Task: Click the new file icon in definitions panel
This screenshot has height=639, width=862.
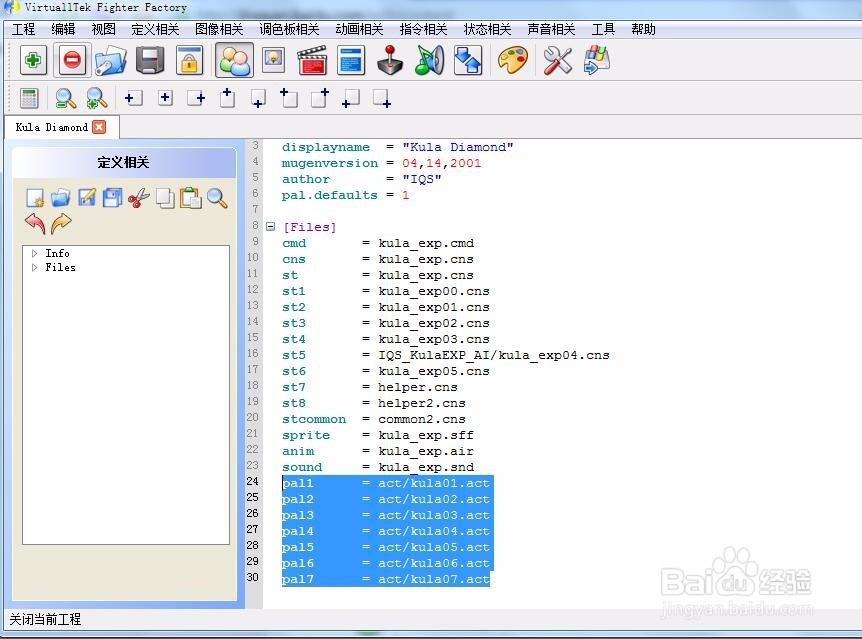Action: (35, 198)
